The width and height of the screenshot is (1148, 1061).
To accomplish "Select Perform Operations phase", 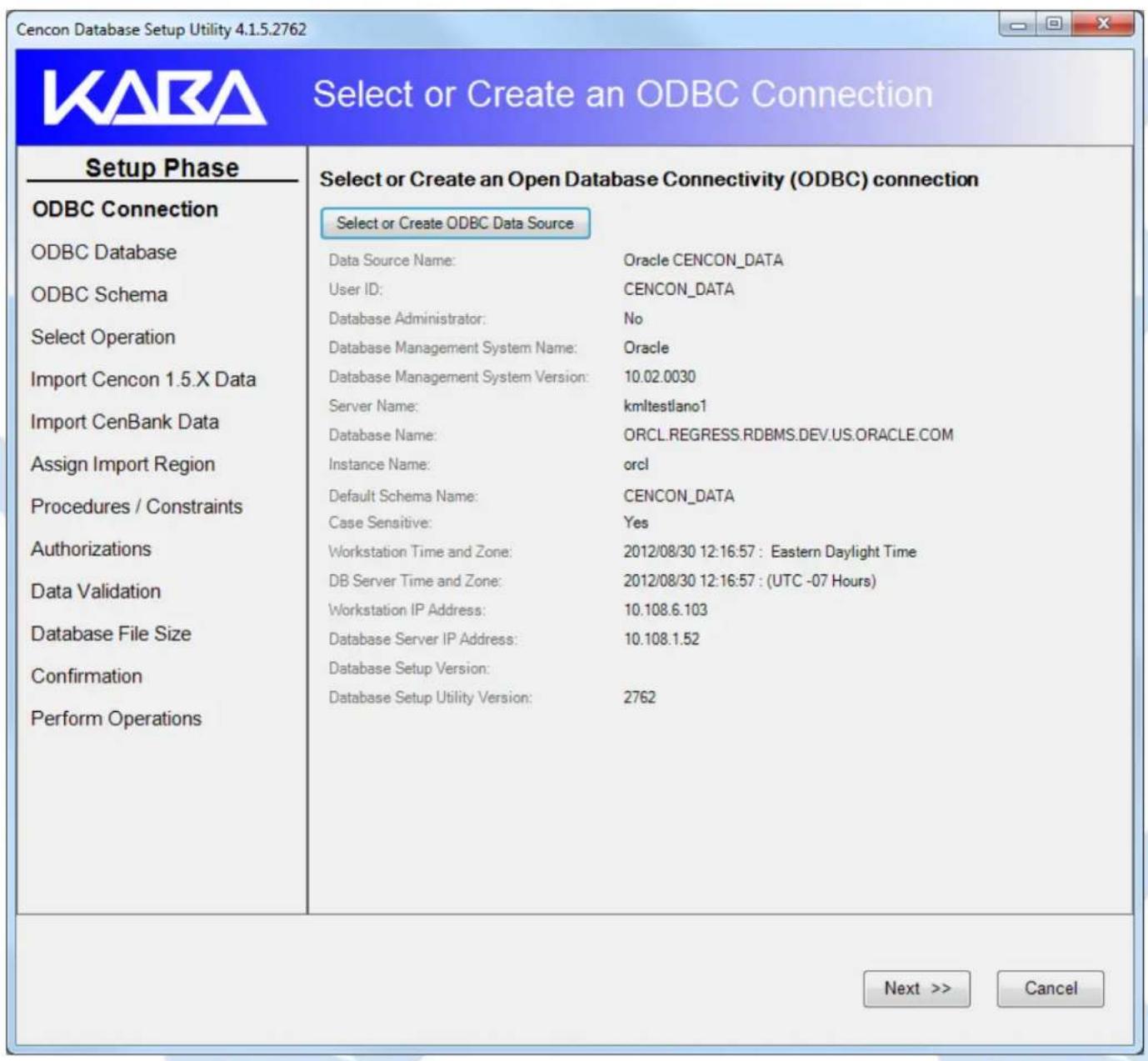I will (117, 718).
